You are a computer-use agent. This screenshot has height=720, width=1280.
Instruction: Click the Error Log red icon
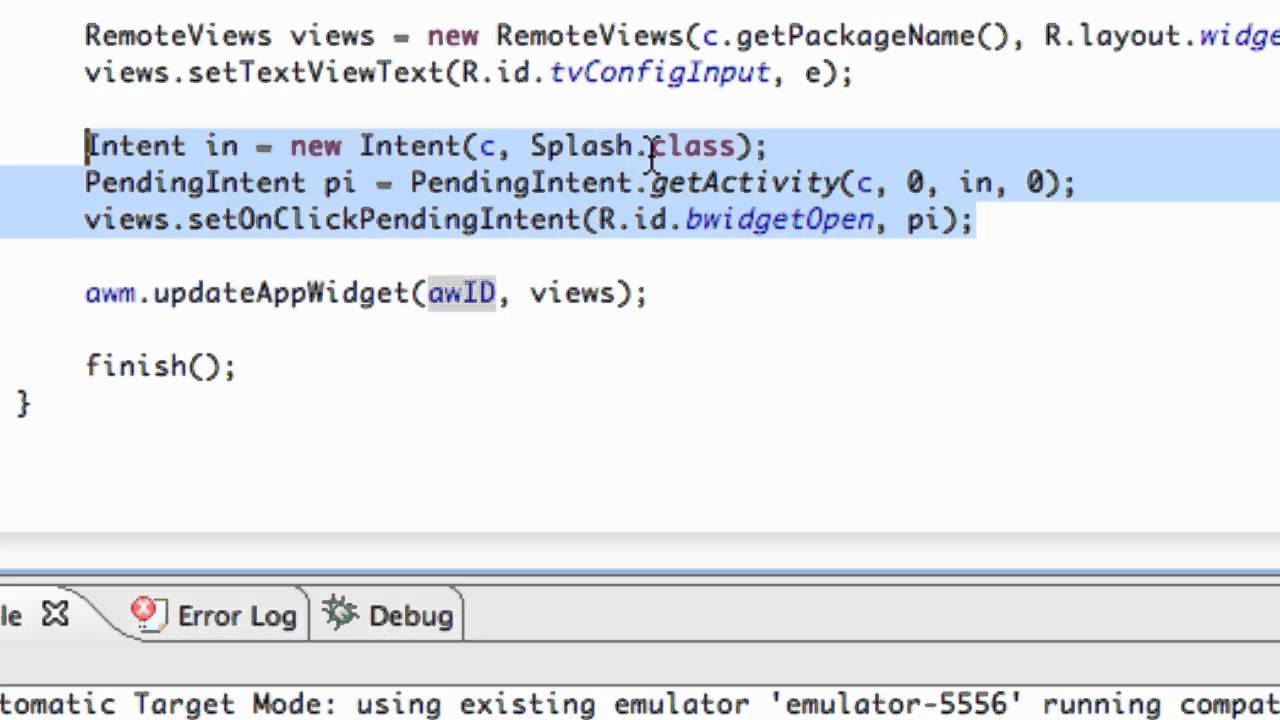[x=148, y=614]
